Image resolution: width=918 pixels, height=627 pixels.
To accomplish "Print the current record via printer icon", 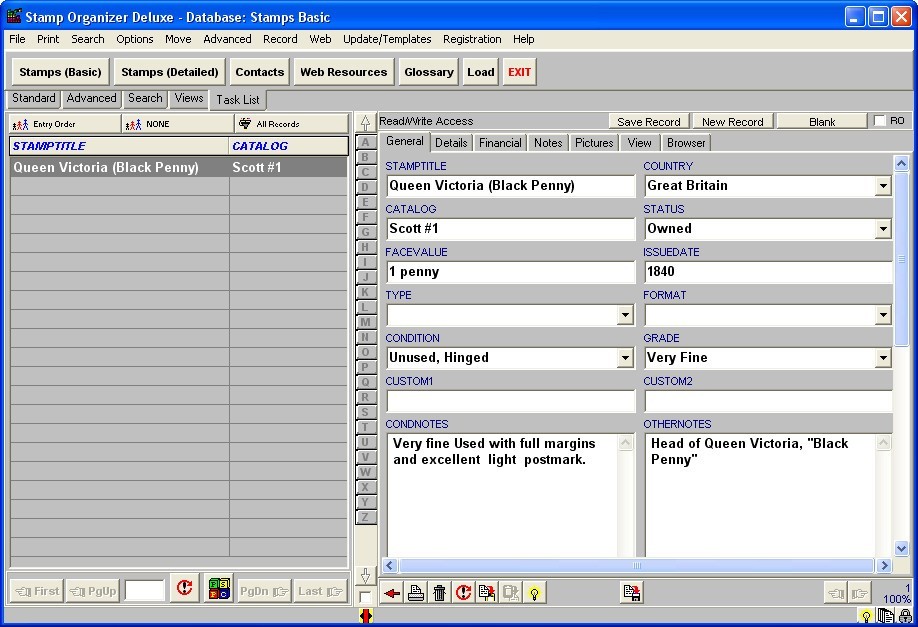I will click(416, 593).
